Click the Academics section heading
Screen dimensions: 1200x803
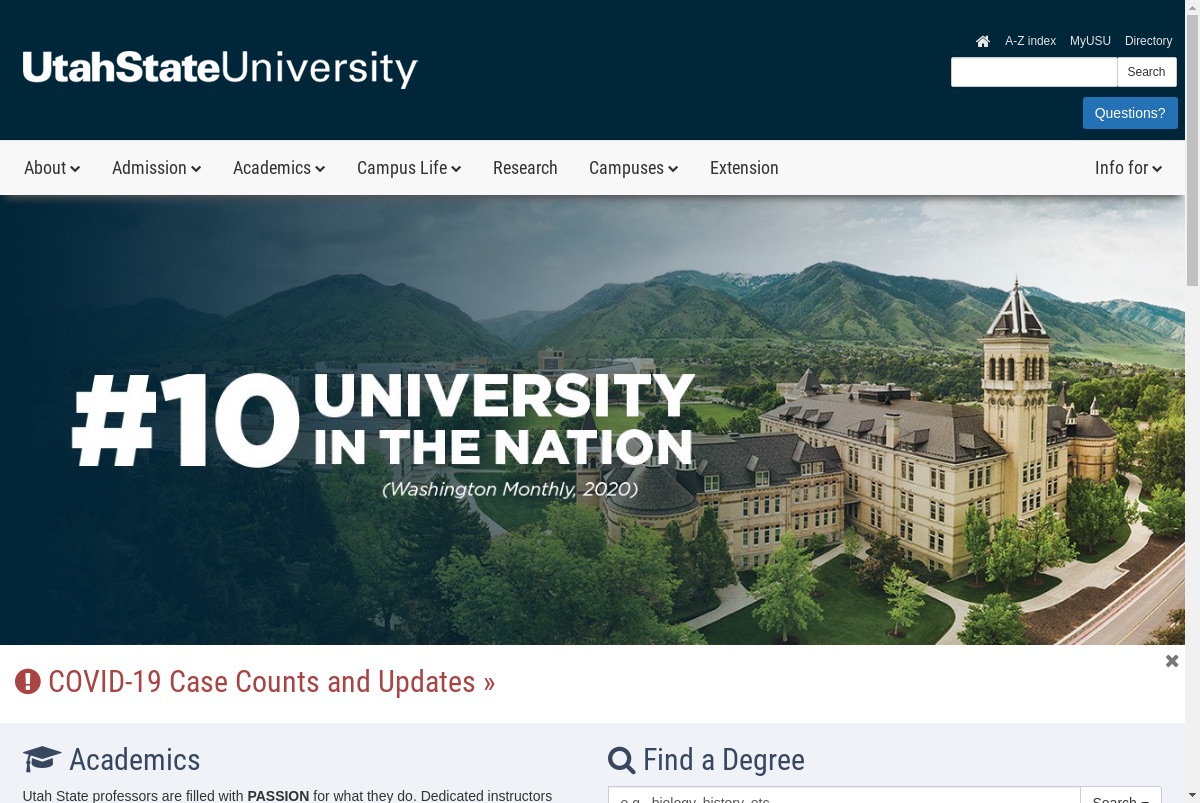(135, 760)
